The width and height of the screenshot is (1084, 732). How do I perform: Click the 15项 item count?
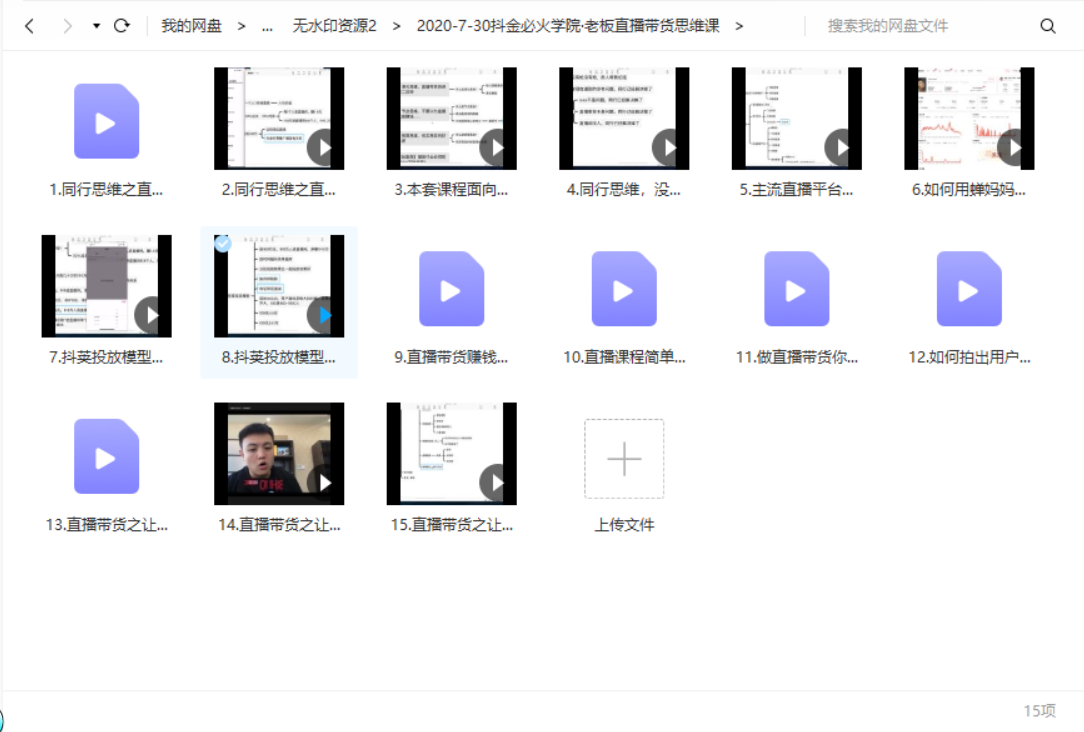pos(1039,711)
